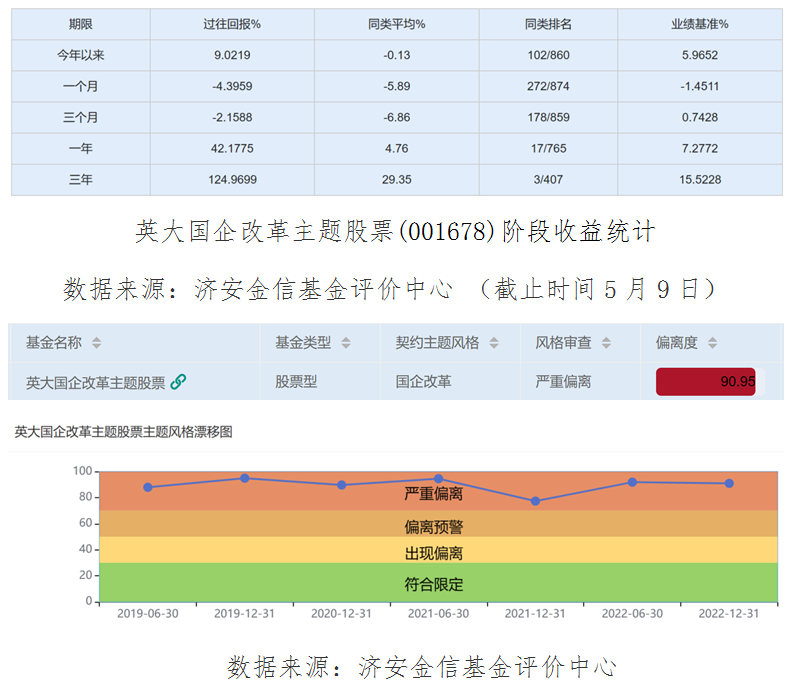The image size is (790, 692).
Task: Click the 三年 row label
Action: point(81,179)
